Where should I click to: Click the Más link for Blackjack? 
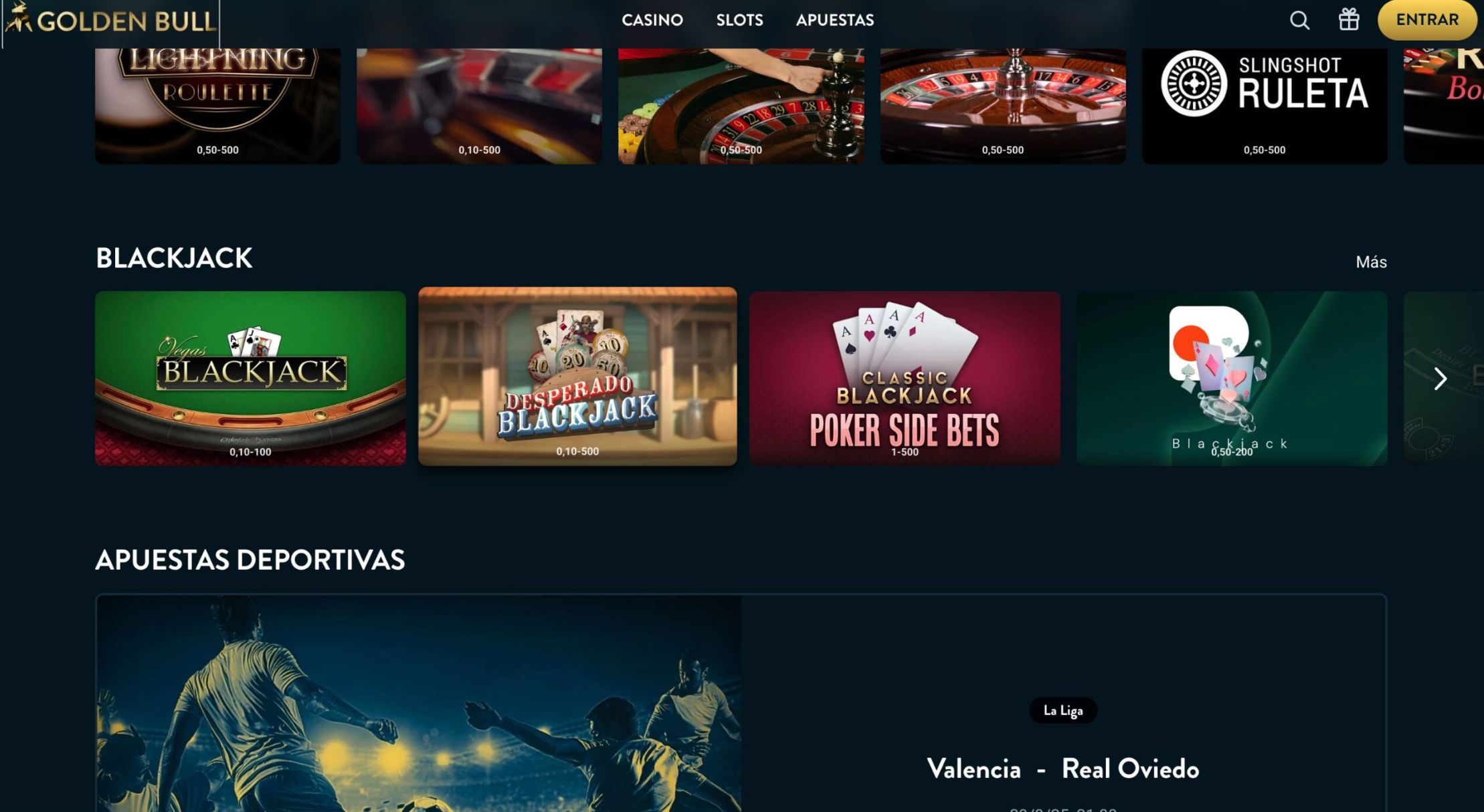(1371, 262)
